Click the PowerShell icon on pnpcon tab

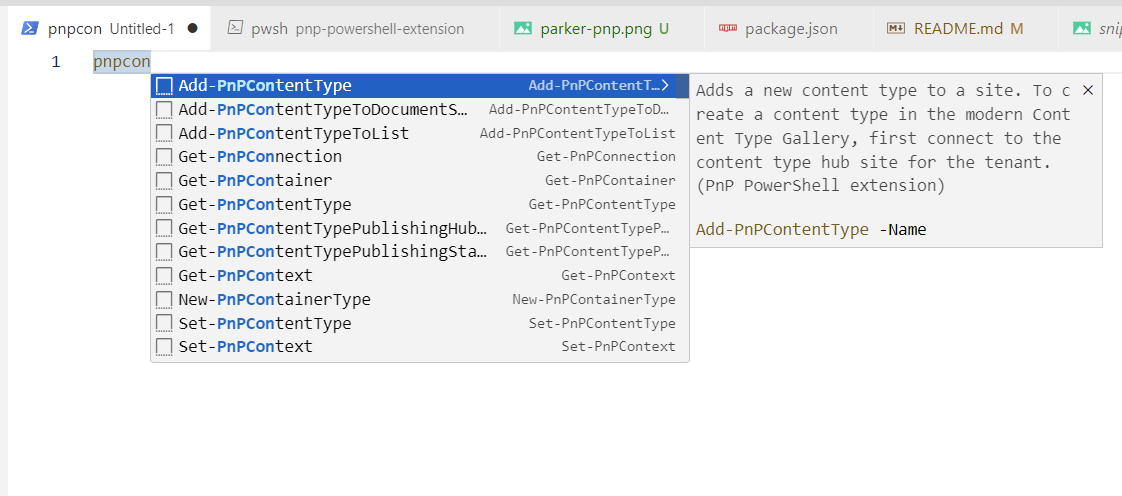[x=29, y=29]
